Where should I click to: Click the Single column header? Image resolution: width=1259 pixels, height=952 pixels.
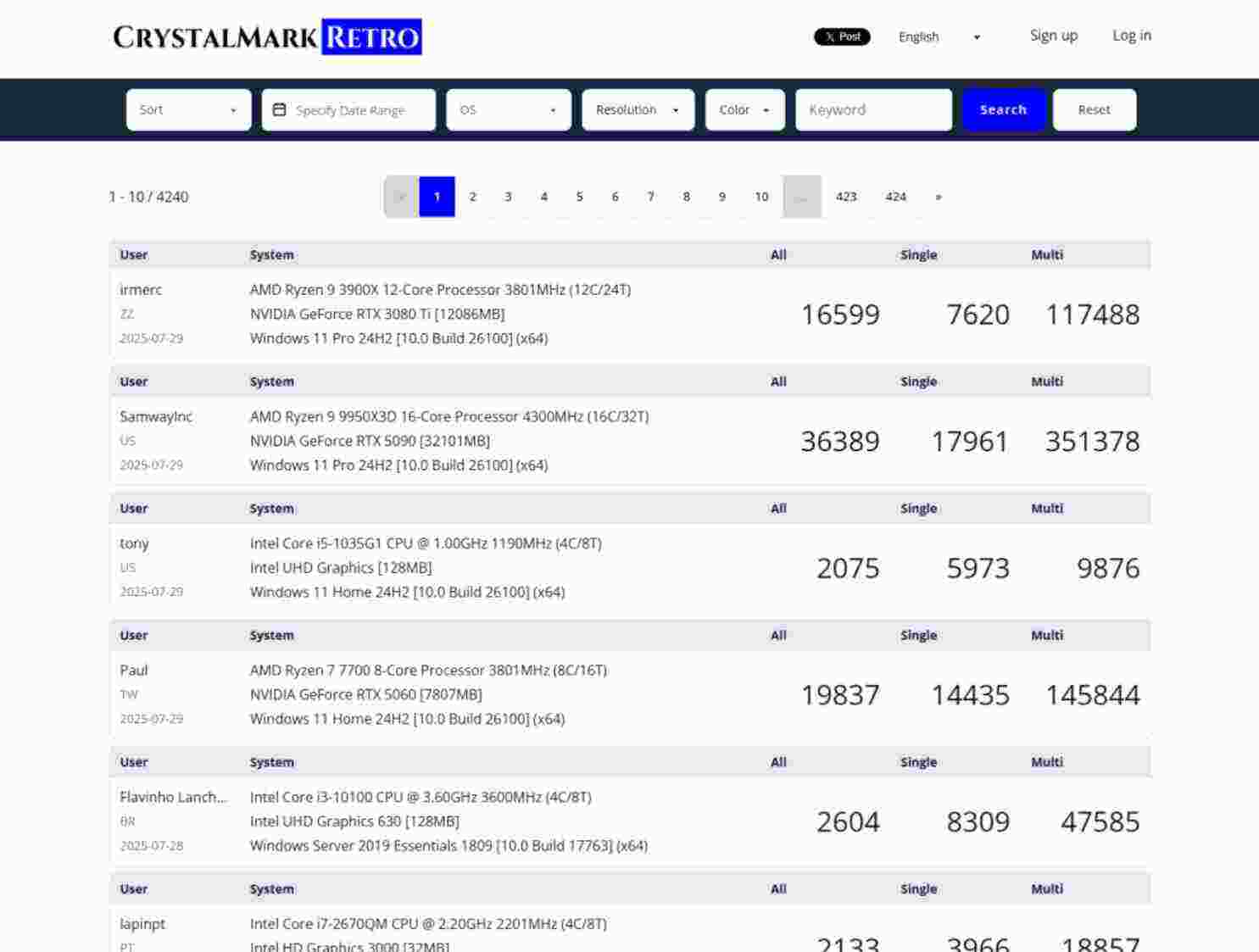coord(918,254)
